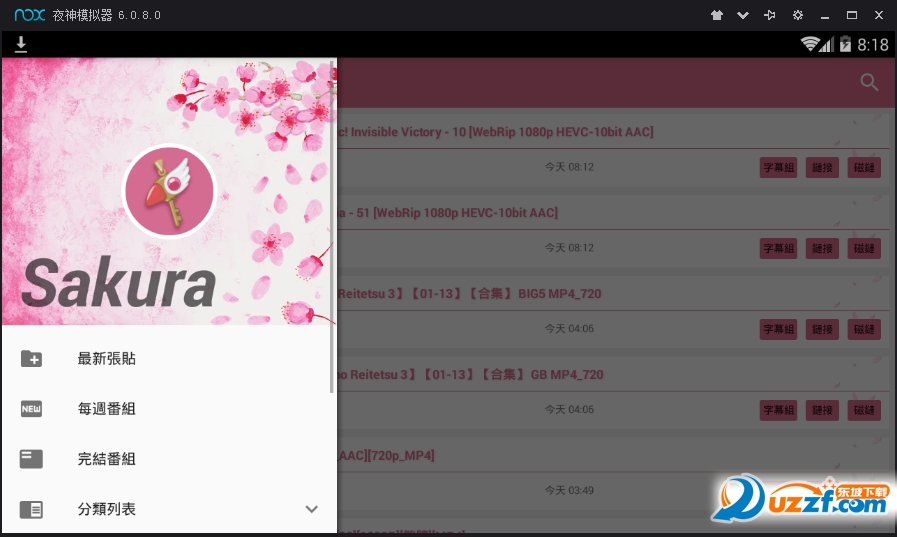Click 今天 04:06 under the BIG5 entry
This screenshot has height=537, width=897.
(569, 329)
